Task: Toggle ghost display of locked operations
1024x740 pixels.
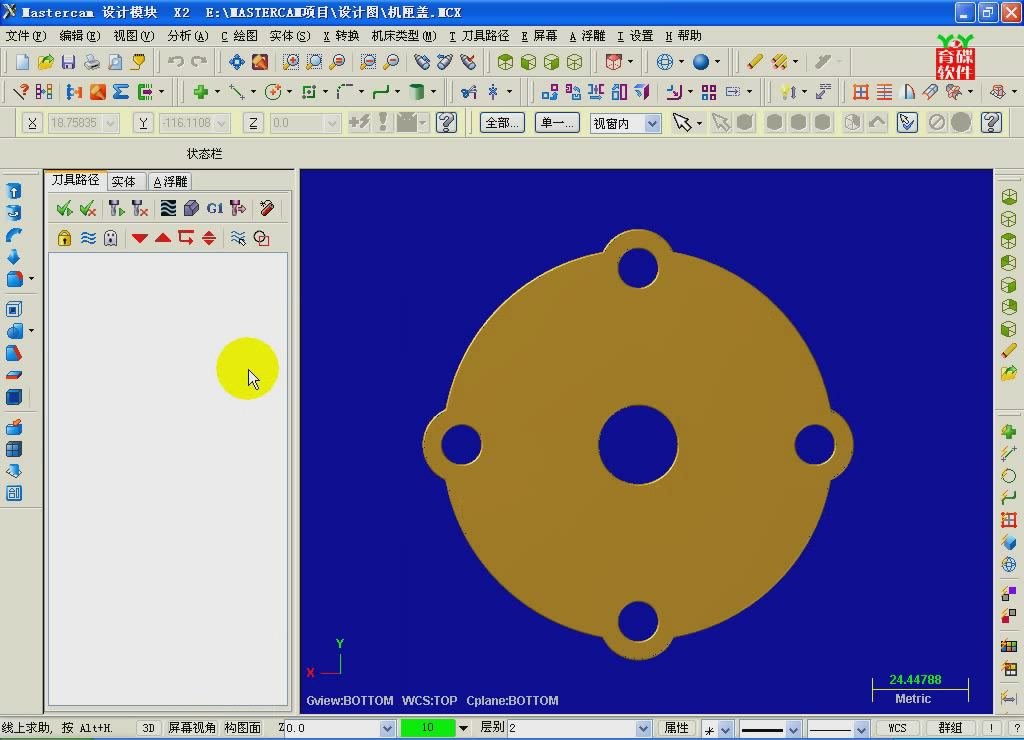Action: tap(111, 238)
